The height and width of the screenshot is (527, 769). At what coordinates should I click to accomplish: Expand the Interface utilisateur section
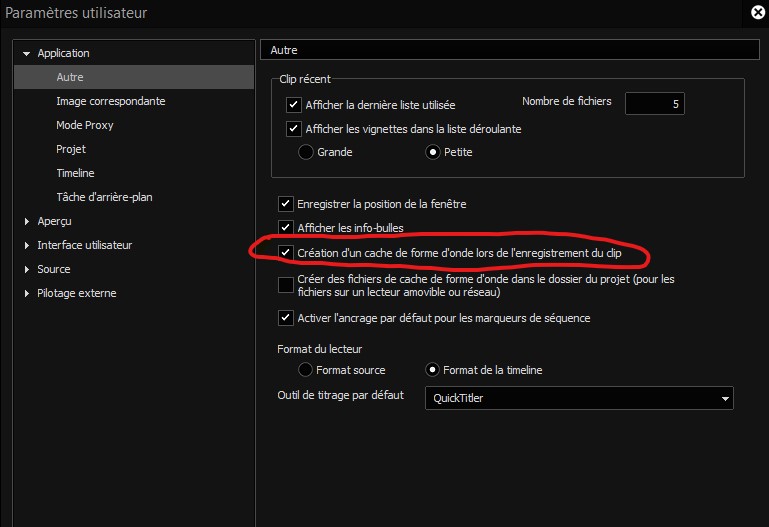[26, 245]
